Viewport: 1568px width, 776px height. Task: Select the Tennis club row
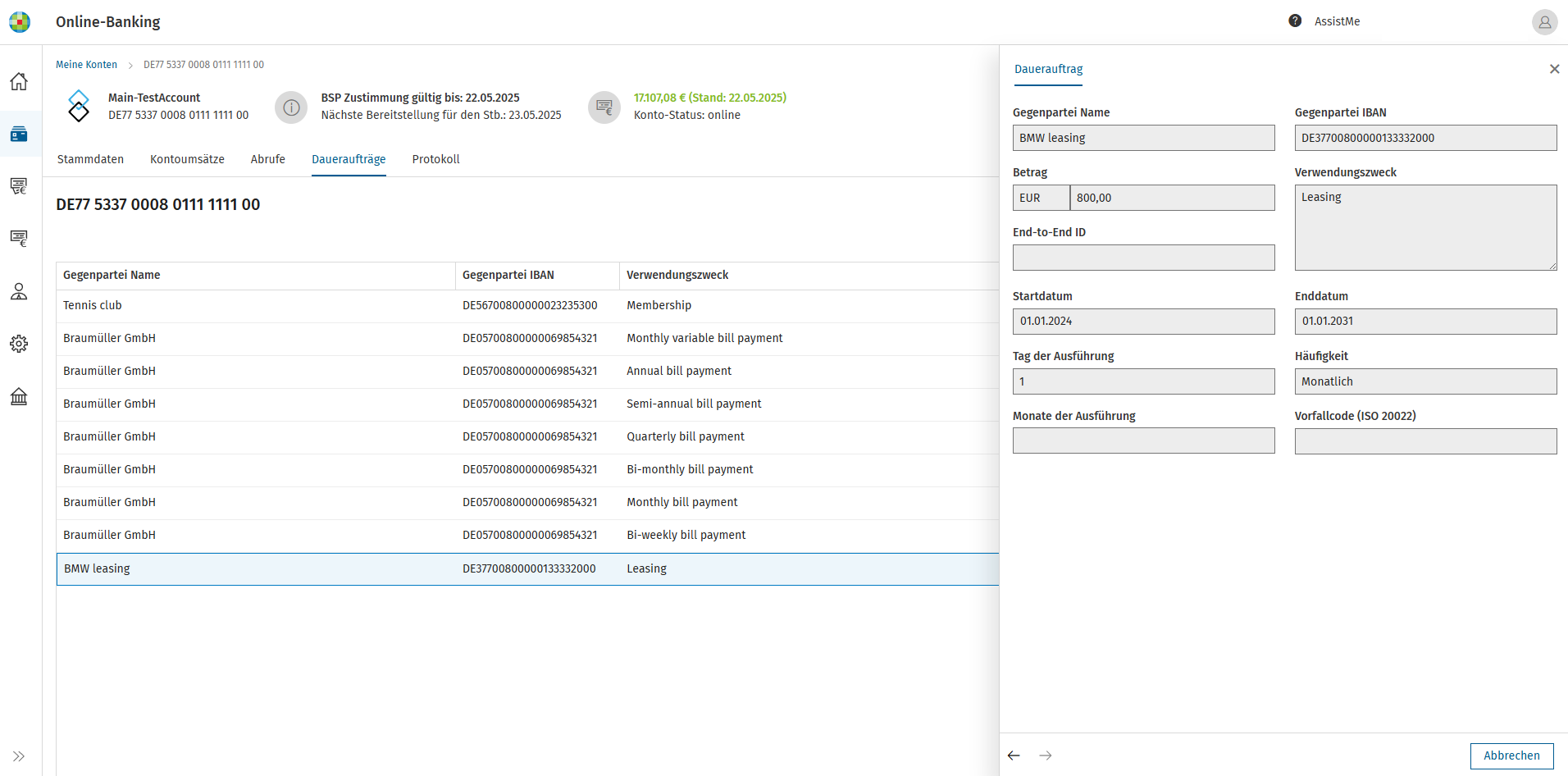click(x=527, y=306)
